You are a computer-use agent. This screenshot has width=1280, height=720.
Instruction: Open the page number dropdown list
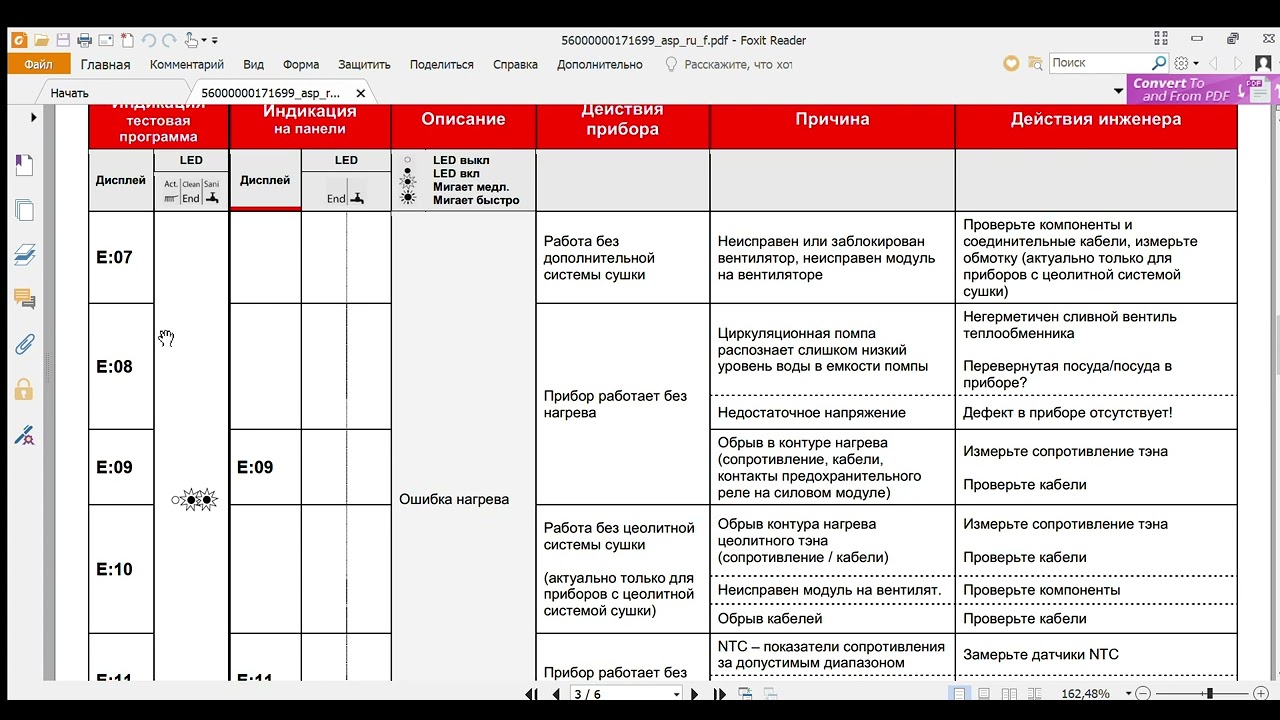pyautogui.click(x=677, y=694)
